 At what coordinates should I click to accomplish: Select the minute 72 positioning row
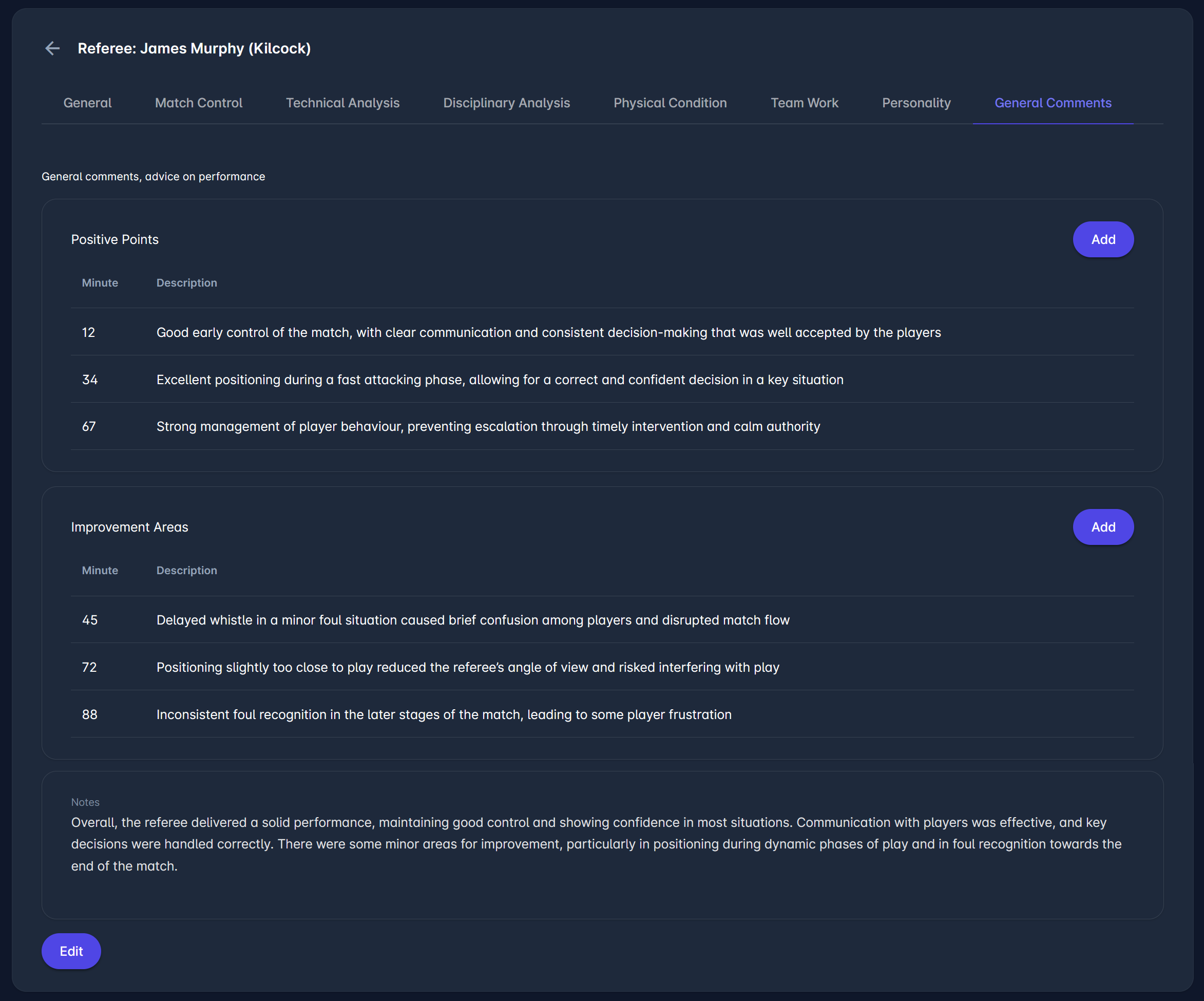[467, 668]
